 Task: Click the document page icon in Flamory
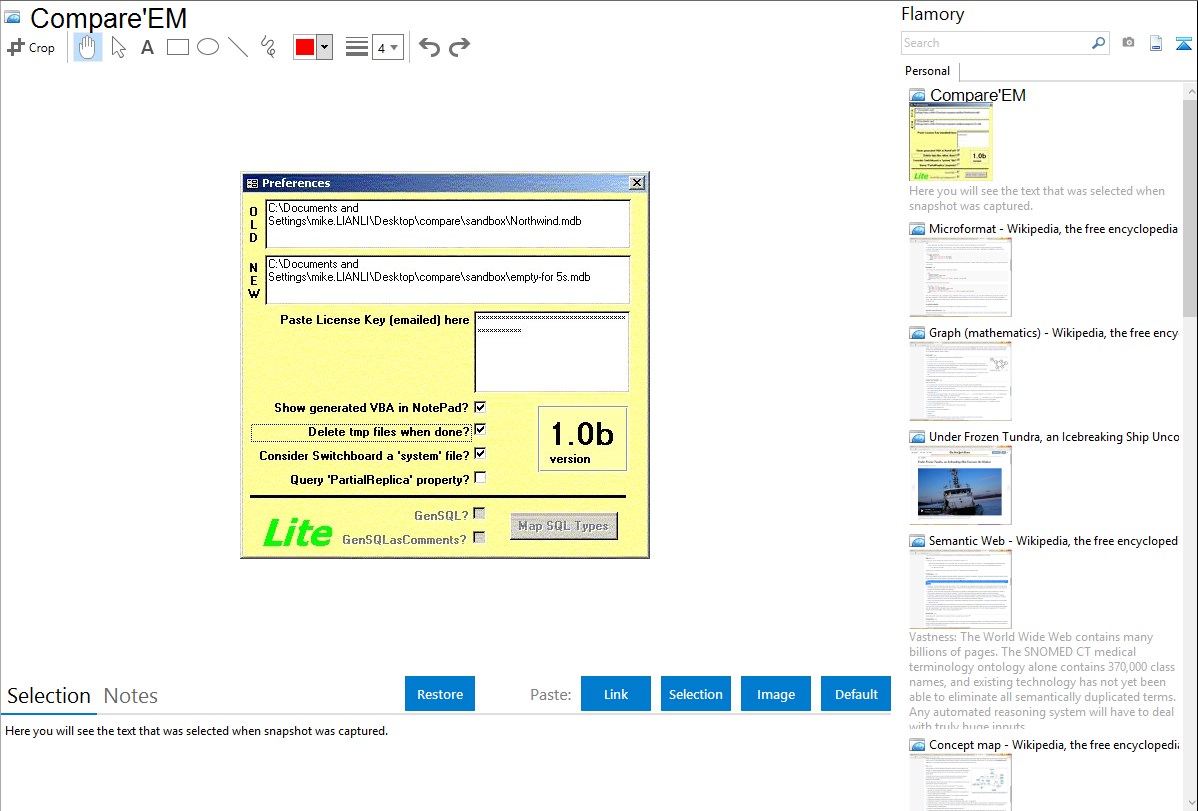tap(1156, 43)
